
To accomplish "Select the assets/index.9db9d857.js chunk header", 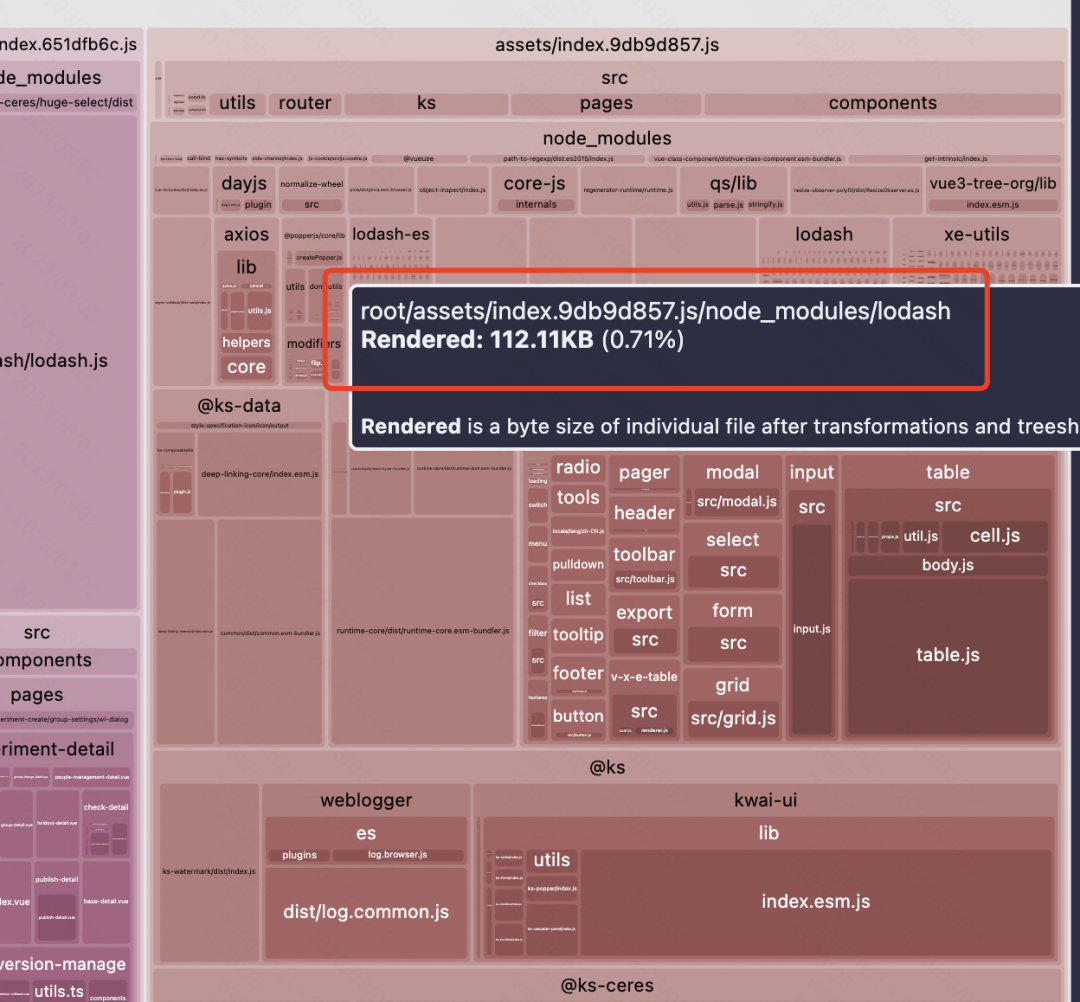I will pos(607,45).
